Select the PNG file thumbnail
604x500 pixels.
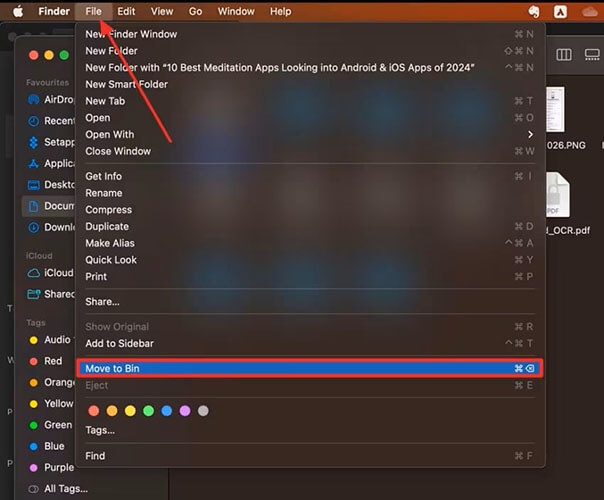(555, 109)
